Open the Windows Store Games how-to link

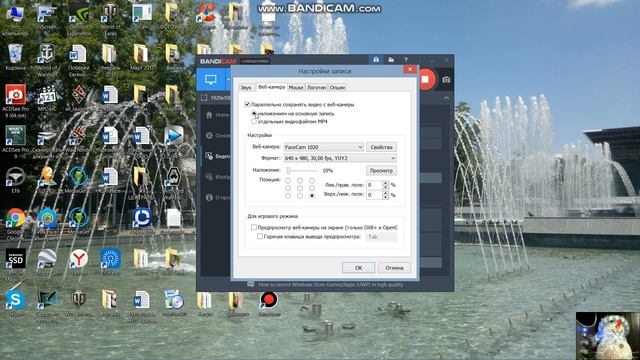[331, 284]
